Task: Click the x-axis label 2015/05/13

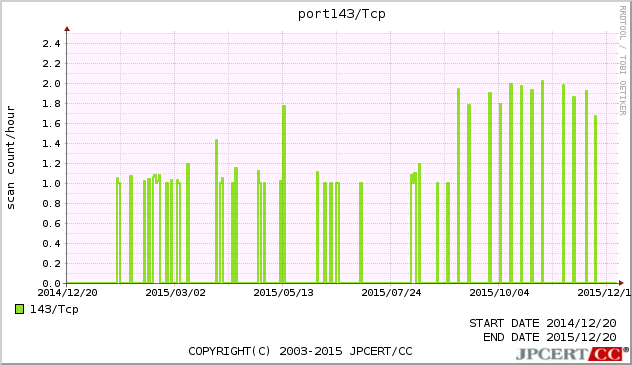Action: (x=283, y=292)
